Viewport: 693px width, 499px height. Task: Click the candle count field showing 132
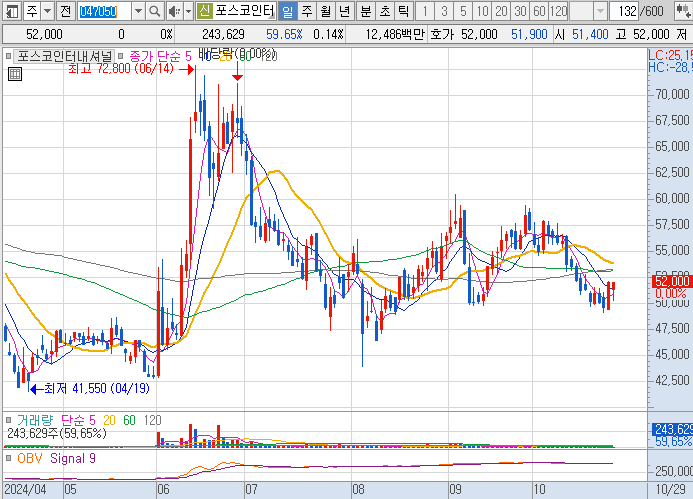[624, 11]
